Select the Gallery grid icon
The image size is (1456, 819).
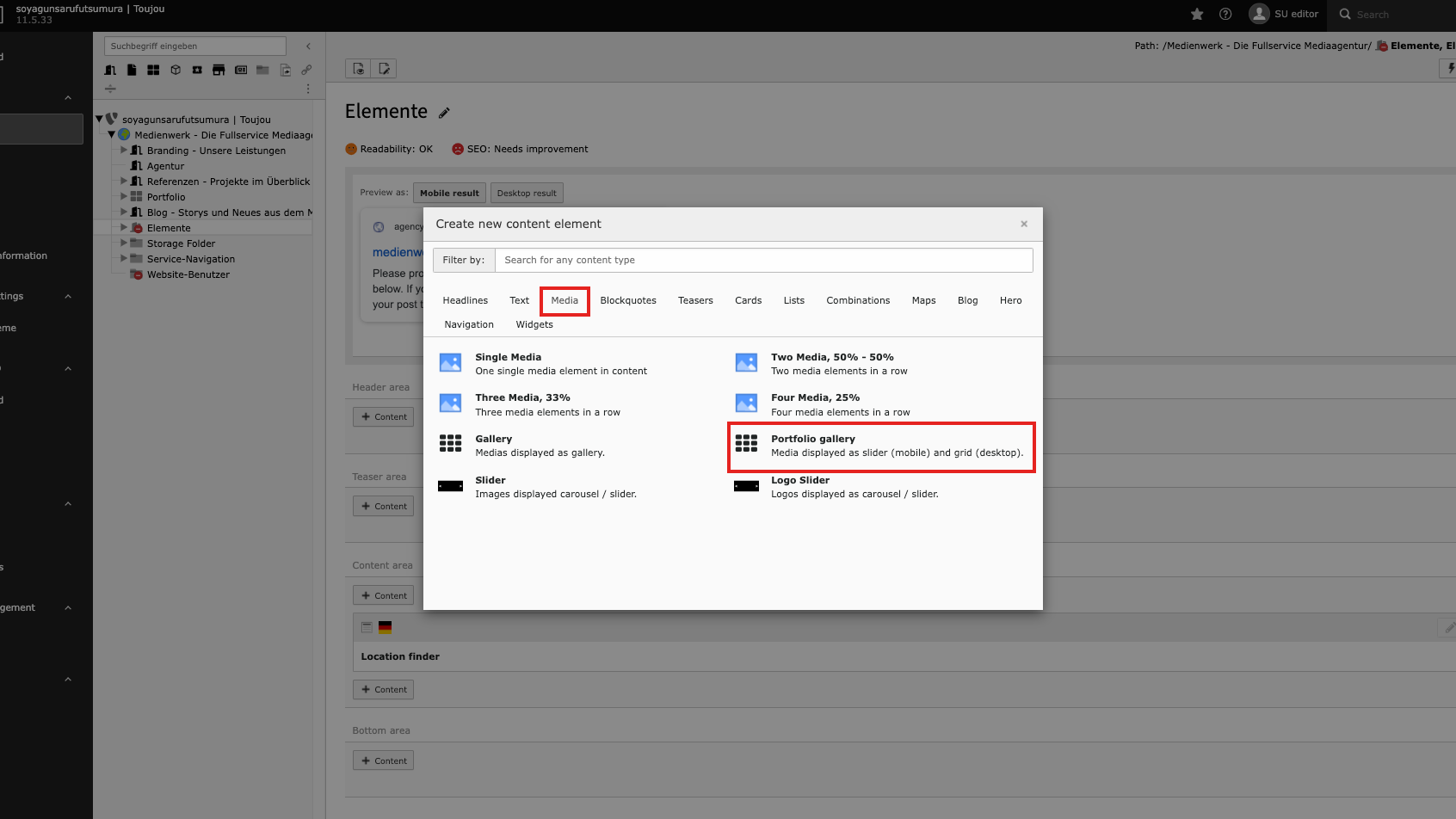(450, 444)
